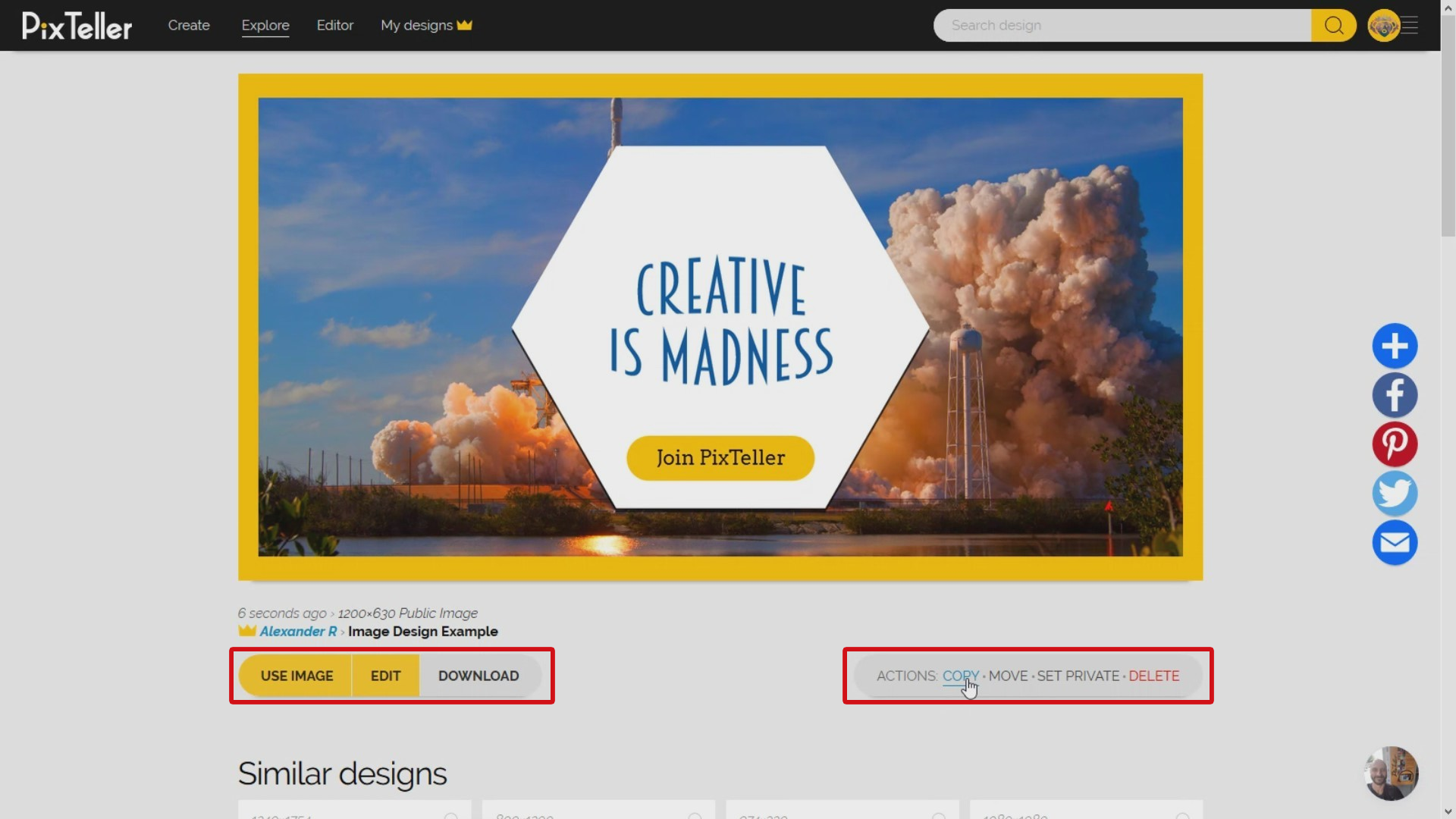The image size is (1456, 819).
Task: Share the design by email icon
Action: (x=1395, y=543)
